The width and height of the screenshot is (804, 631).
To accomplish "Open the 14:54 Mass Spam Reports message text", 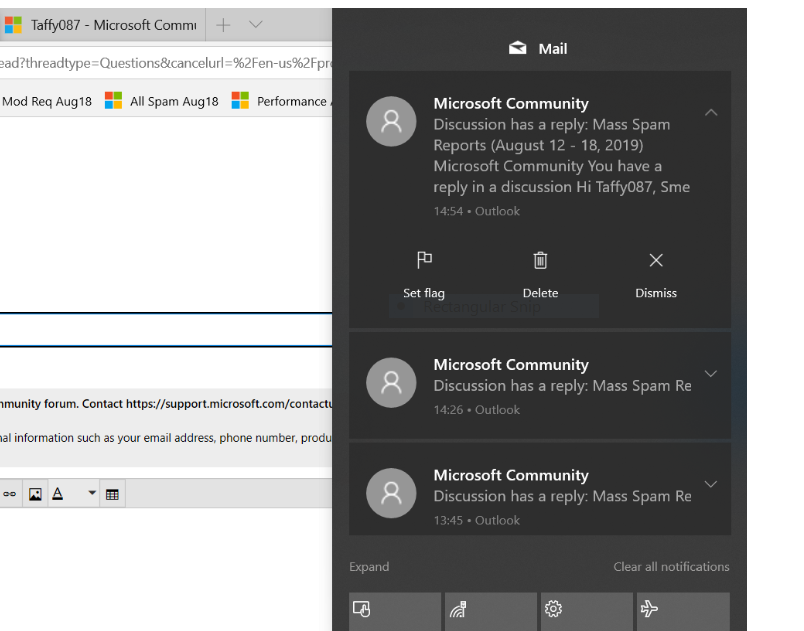I will coord(561,156).
